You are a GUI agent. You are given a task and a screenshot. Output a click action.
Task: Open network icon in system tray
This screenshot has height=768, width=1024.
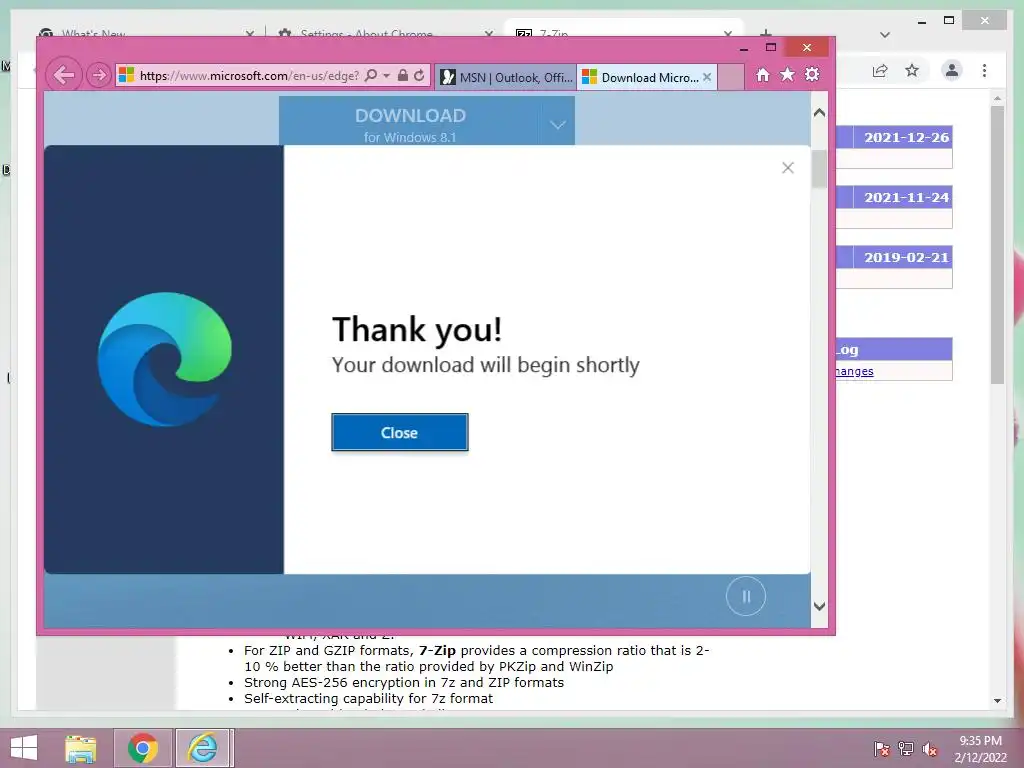pos(906,749)
